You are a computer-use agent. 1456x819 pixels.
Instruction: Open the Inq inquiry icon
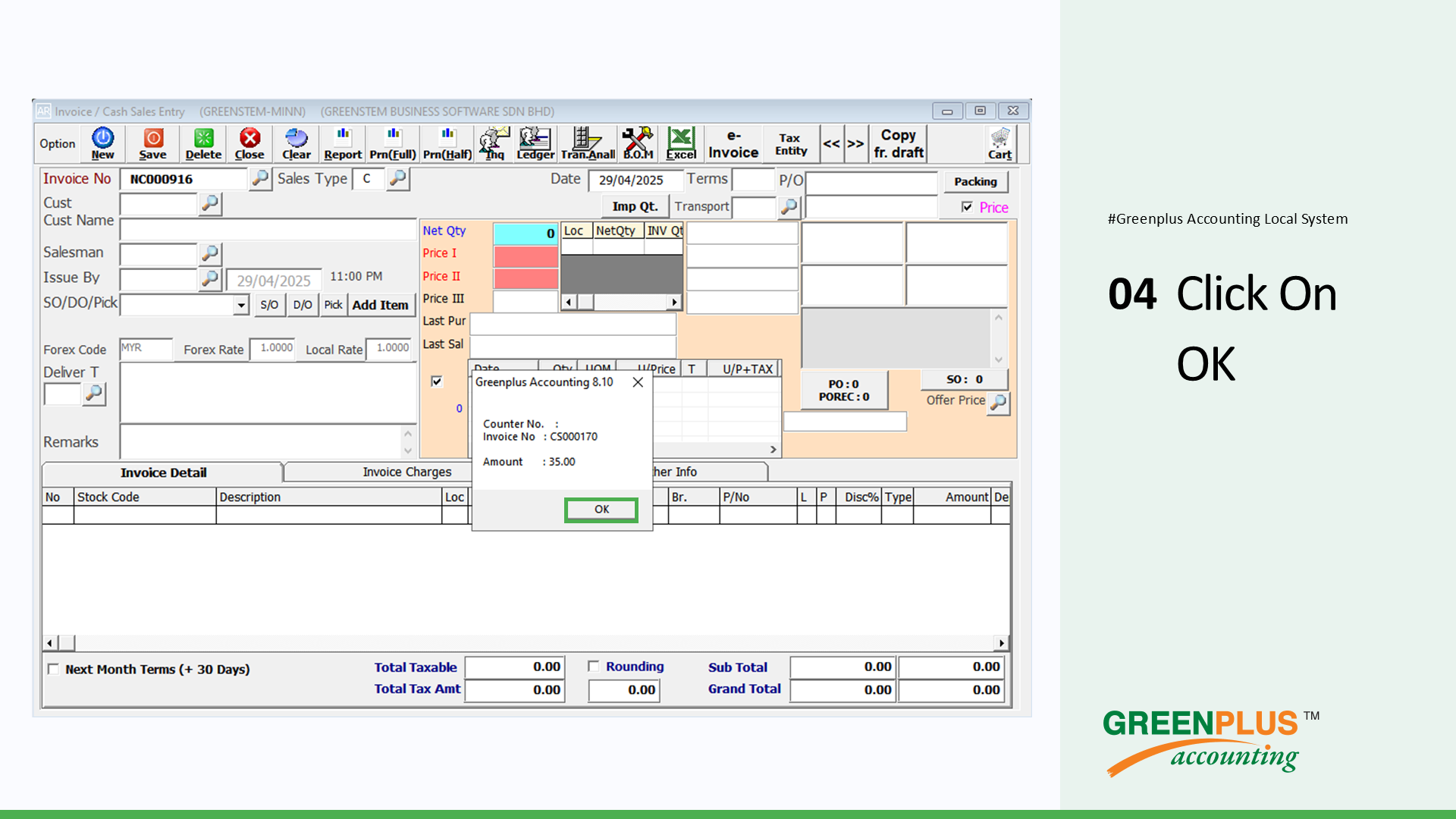(x=494, y=143)
